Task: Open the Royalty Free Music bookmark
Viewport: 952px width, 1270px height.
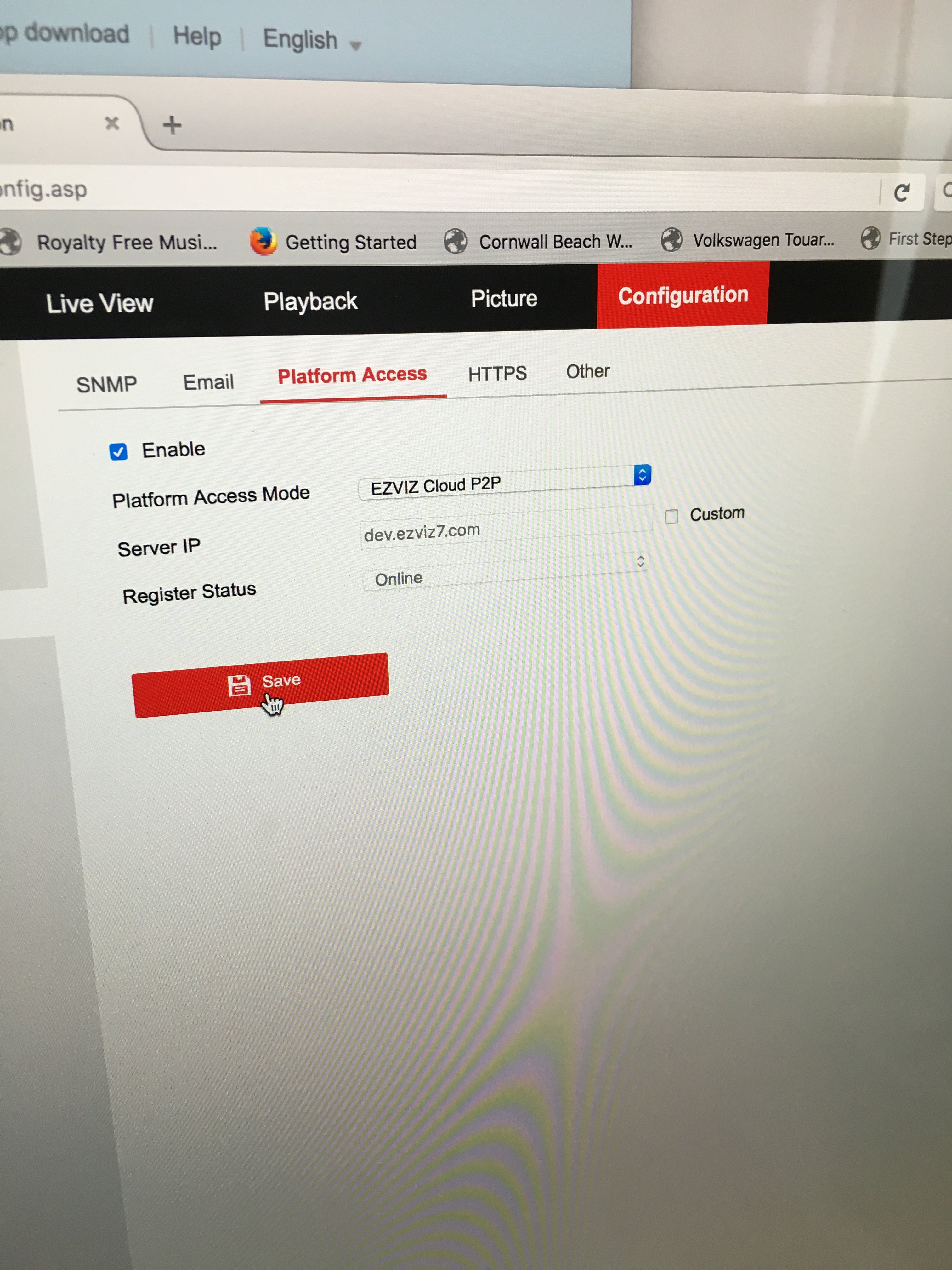Action: [x=126, y=242]
